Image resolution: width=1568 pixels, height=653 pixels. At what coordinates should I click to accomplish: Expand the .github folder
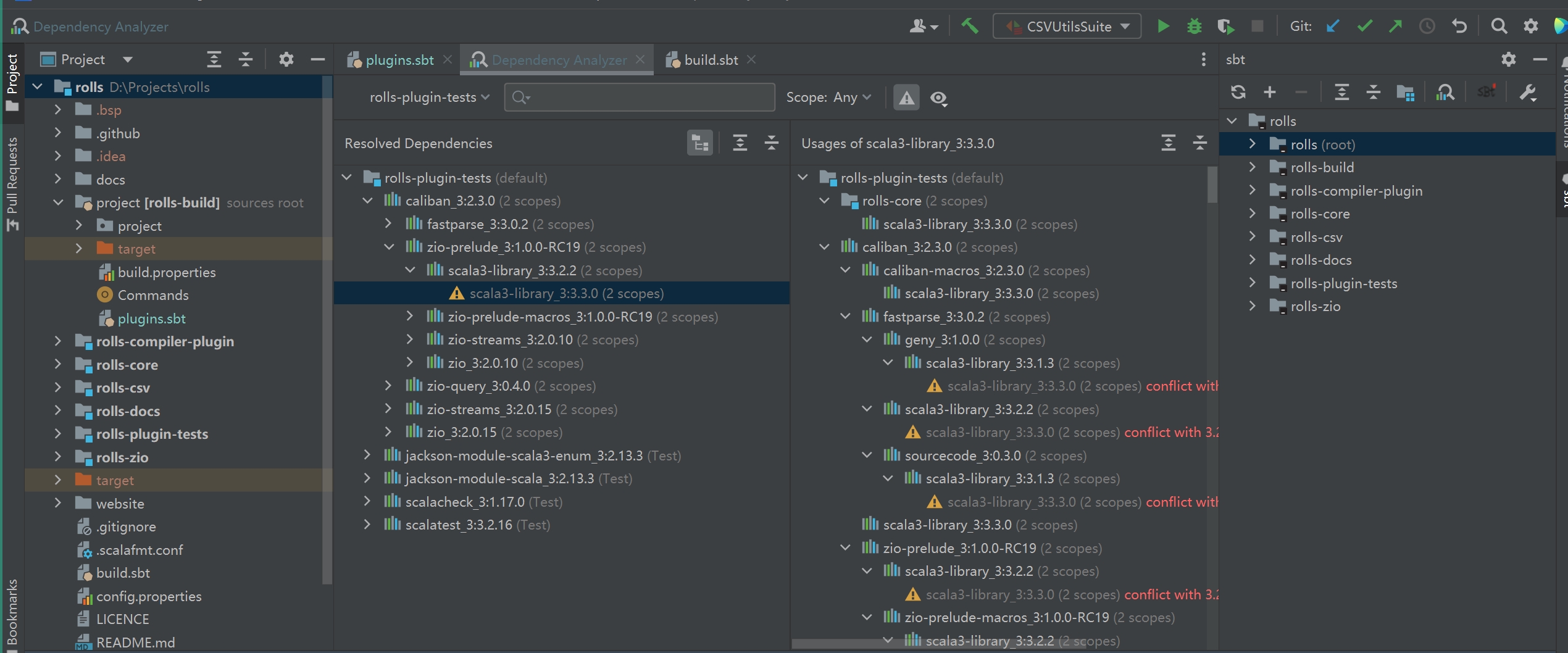(57, 133)
